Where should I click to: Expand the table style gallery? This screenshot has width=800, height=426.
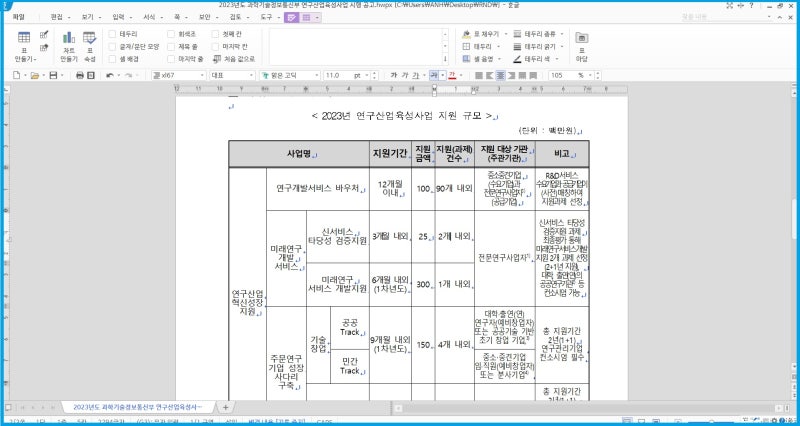pyautogui.click(x=445, y=59)
